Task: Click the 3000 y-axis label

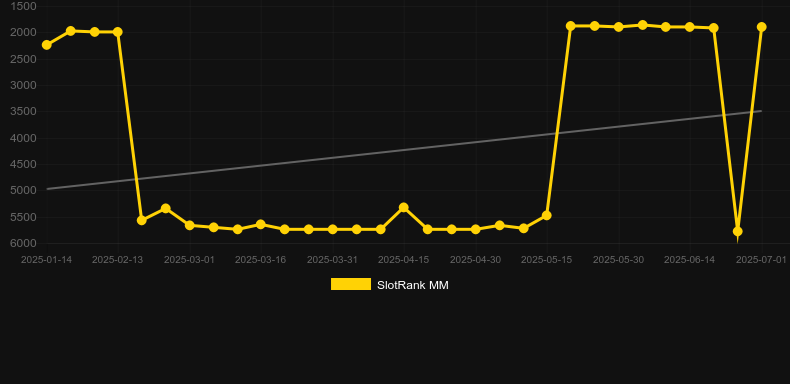Action: pyautogui.click(x=23, y=85)
